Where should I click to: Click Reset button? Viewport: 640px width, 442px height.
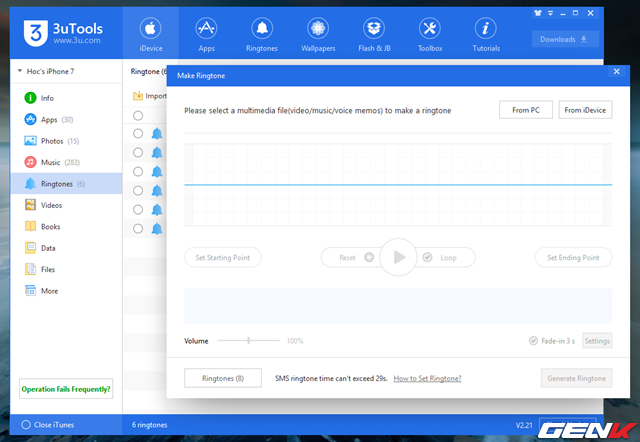(x=351, y=258)
